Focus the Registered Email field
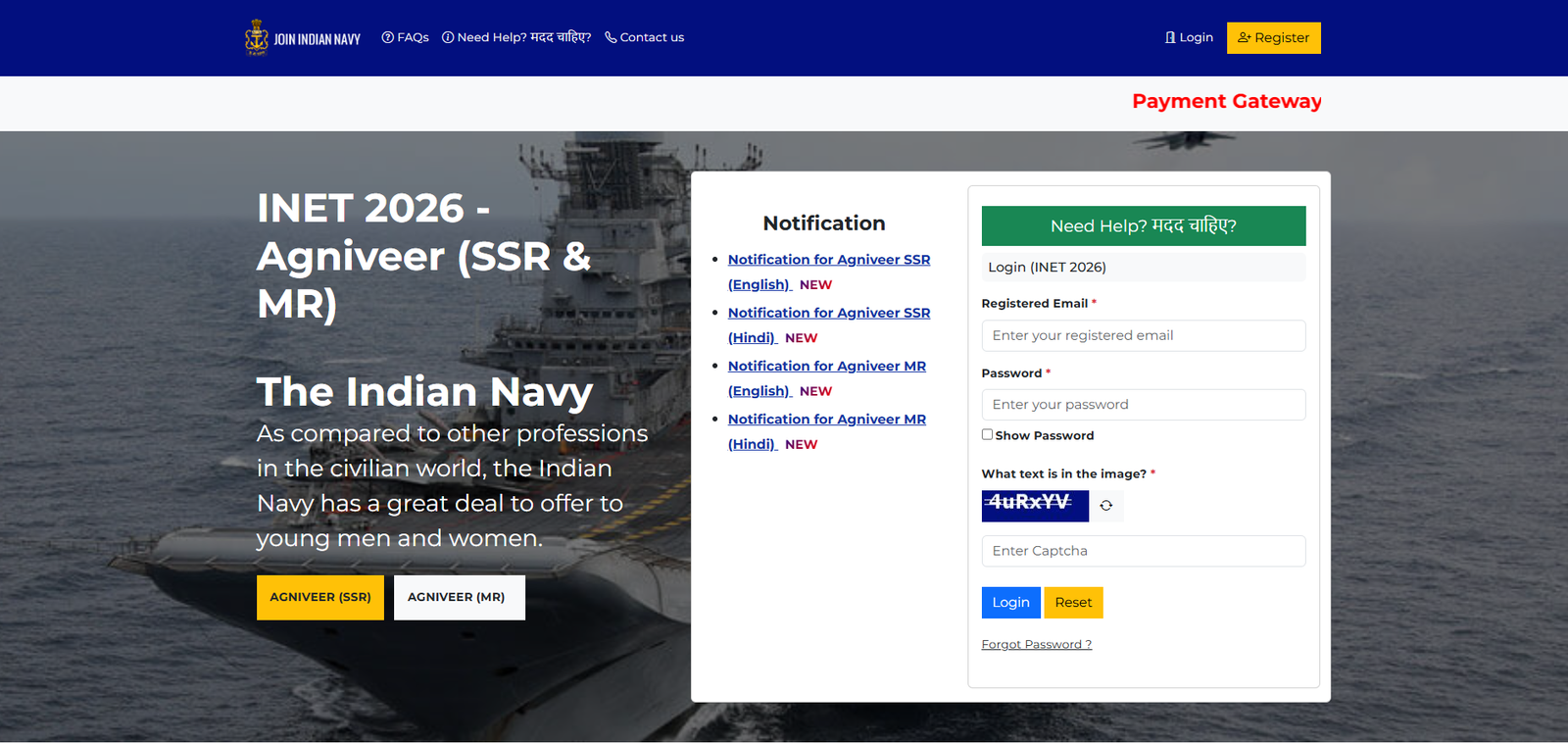 (x=1144, y=335)
